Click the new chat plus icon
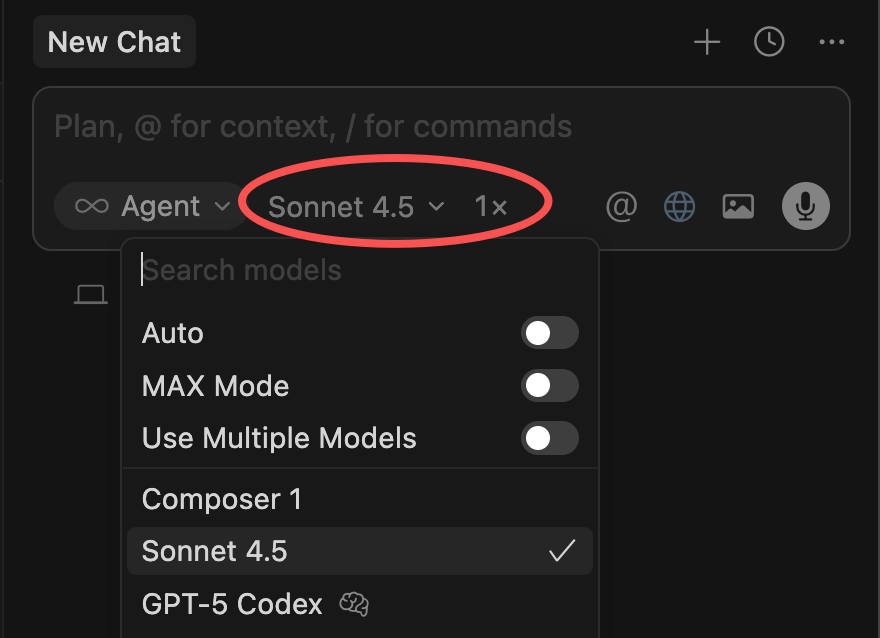The width and height of the screenshot is (880, 638). click(706, 42)
